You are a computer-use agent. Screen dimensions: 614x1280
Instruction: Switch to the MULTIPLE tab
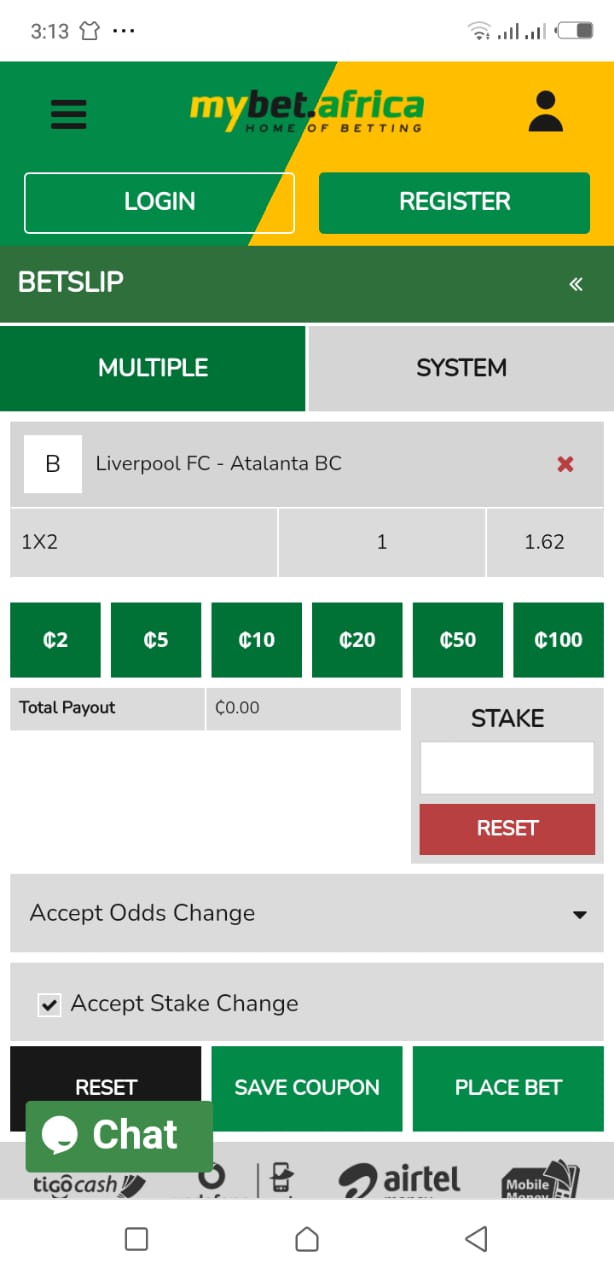(153, 368)
